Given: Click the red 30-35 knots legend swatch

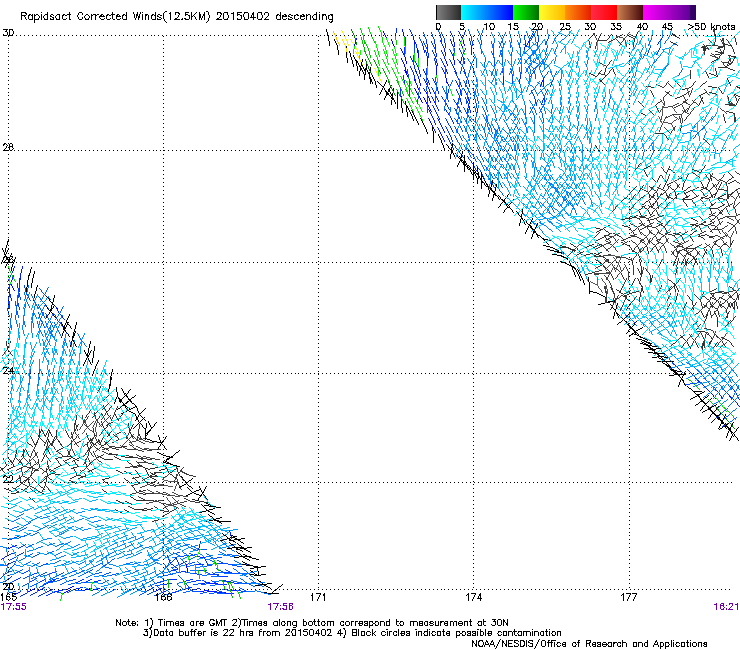Looking at the screenshot, I should tap(604, 12).
